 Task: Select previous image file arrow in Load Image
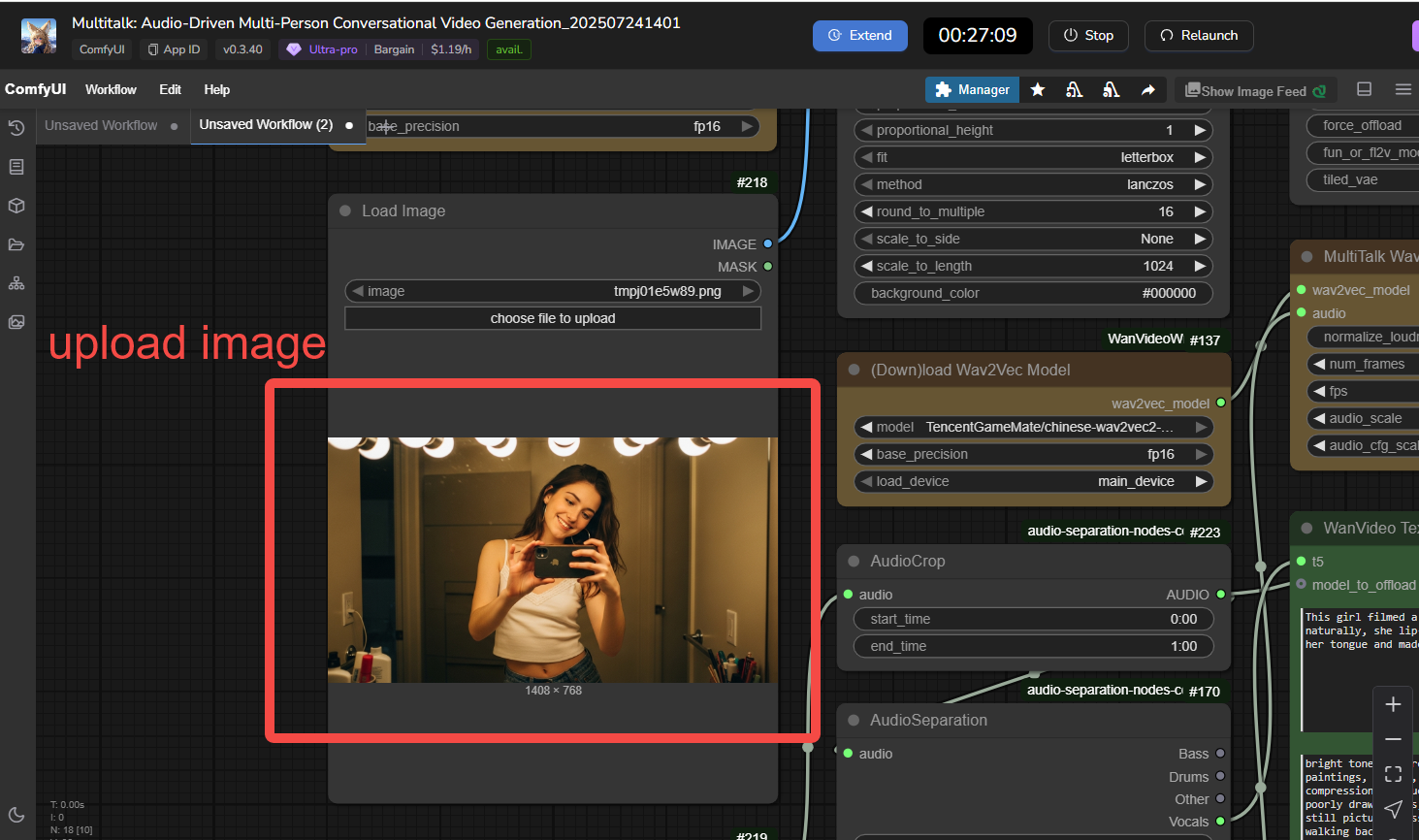tap(358, 291)
